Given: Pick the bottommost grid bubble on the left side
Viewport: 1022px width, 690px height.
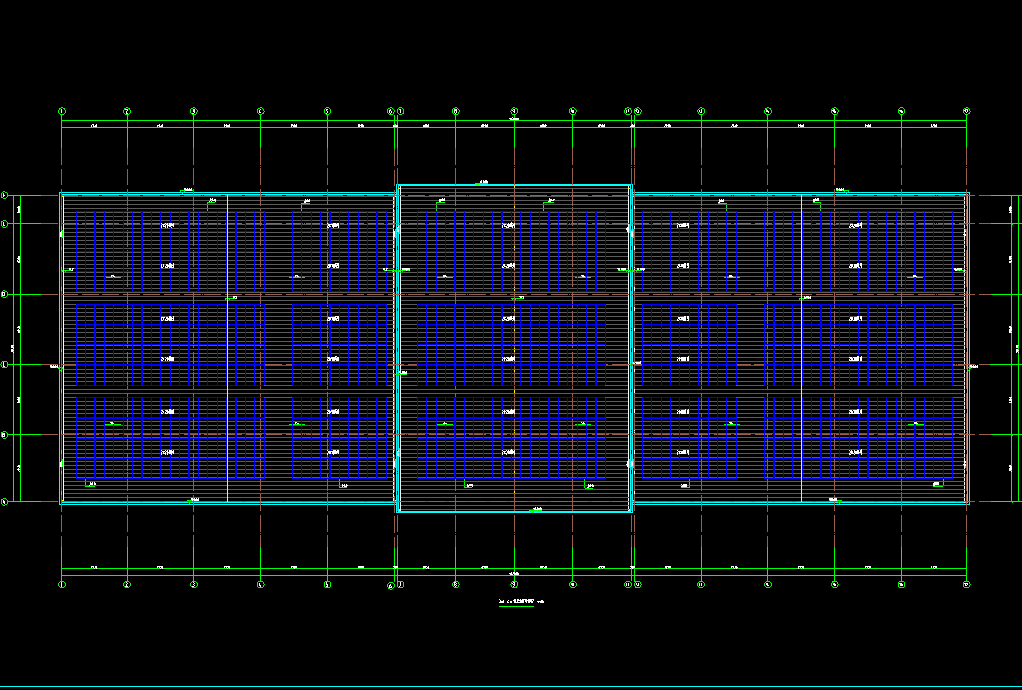Looking at the screenshot, I should click(4, 502).
